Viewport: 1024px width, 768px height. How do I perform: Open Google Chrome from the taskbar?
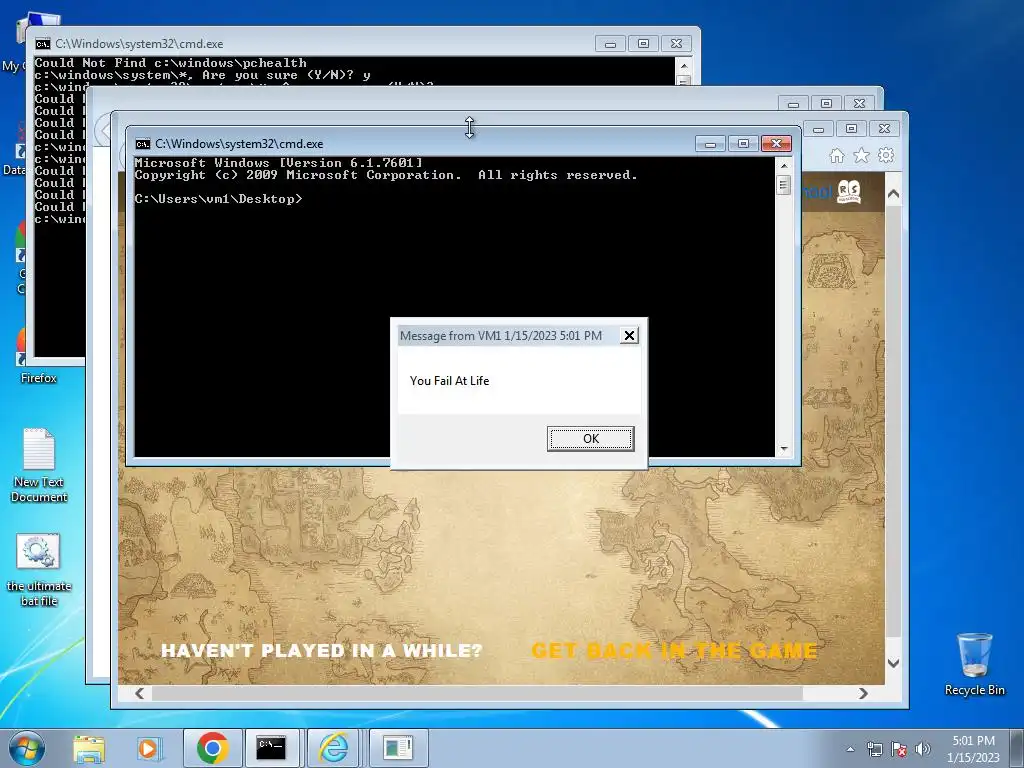click(x=212, y=748)
